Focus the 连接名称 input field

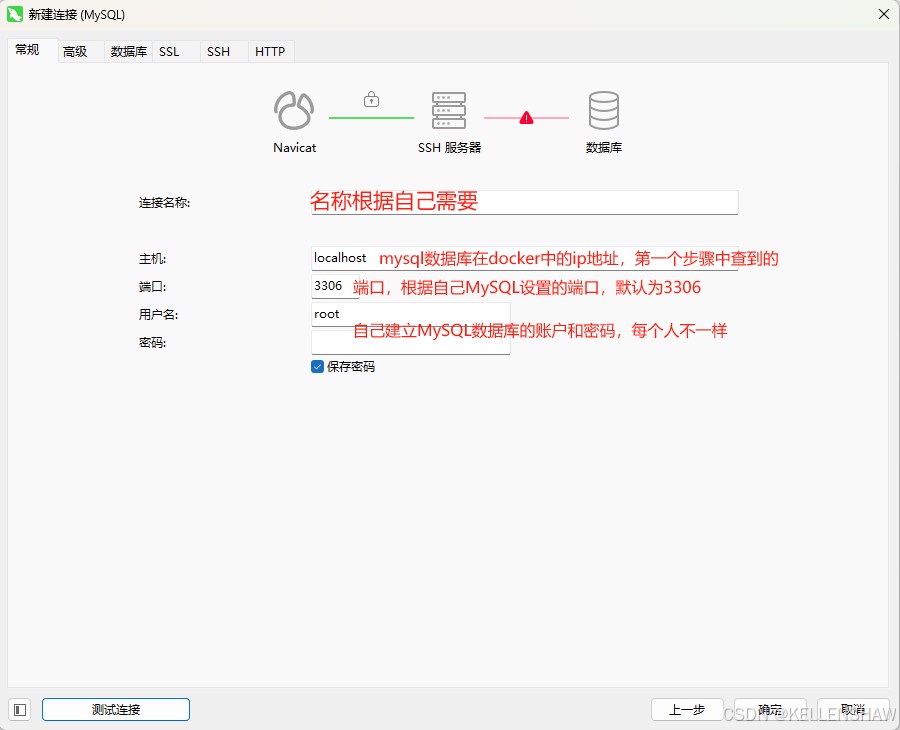pyautogui.click(x=524, y=202)
